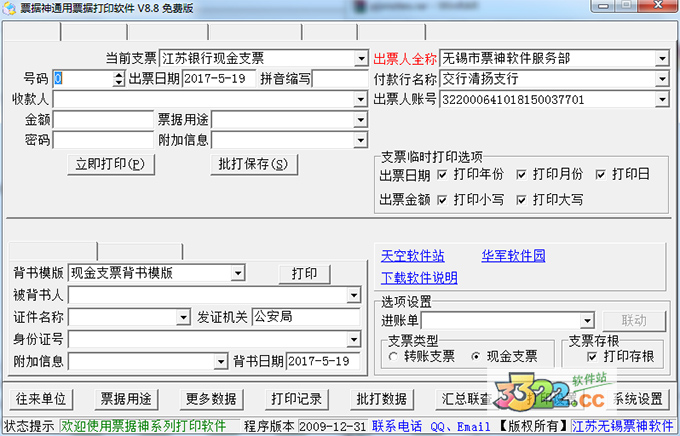Open the 证件名称 dropdown
Screen dimensions: 680x436
183,317
